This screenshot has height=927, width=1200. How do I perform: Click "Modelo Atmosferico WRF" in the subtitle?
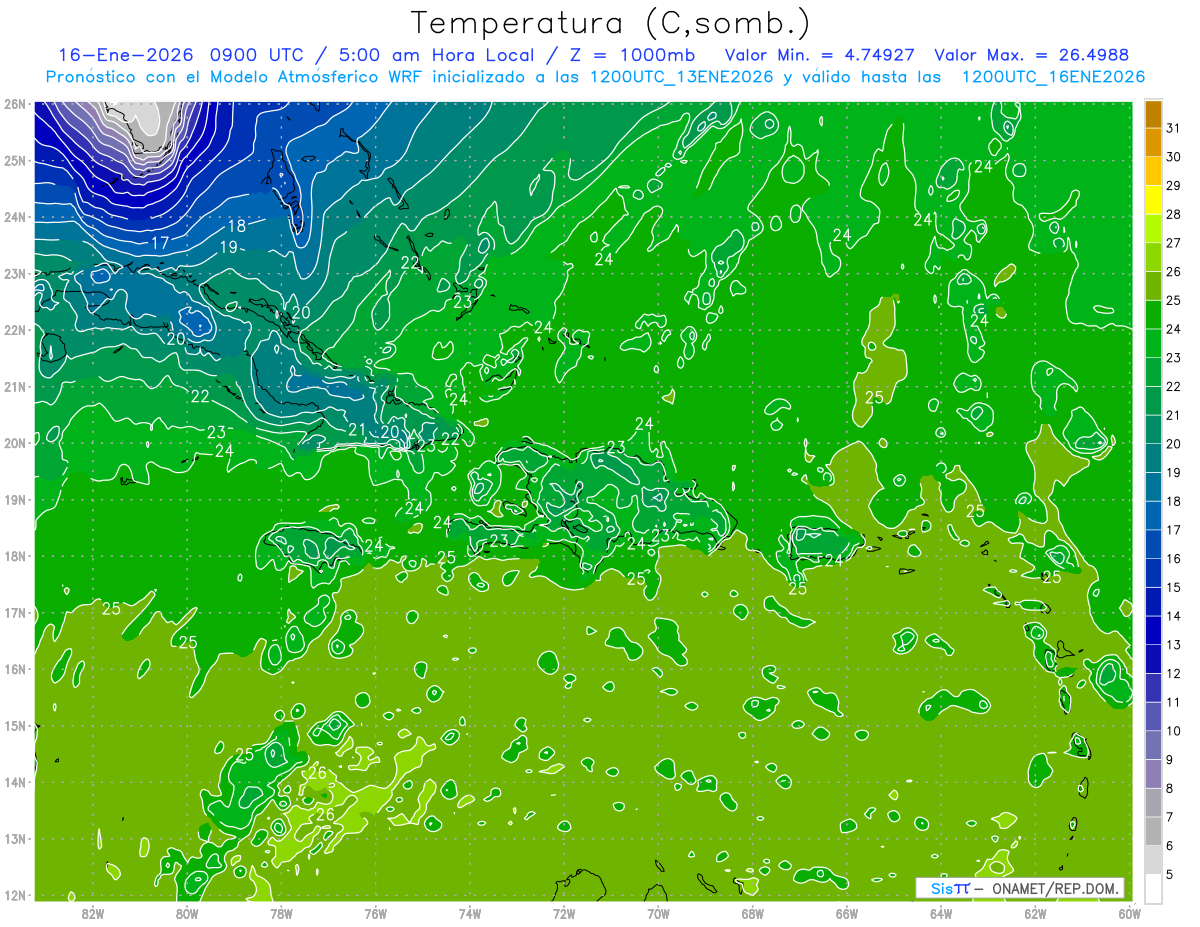point(316,77)
